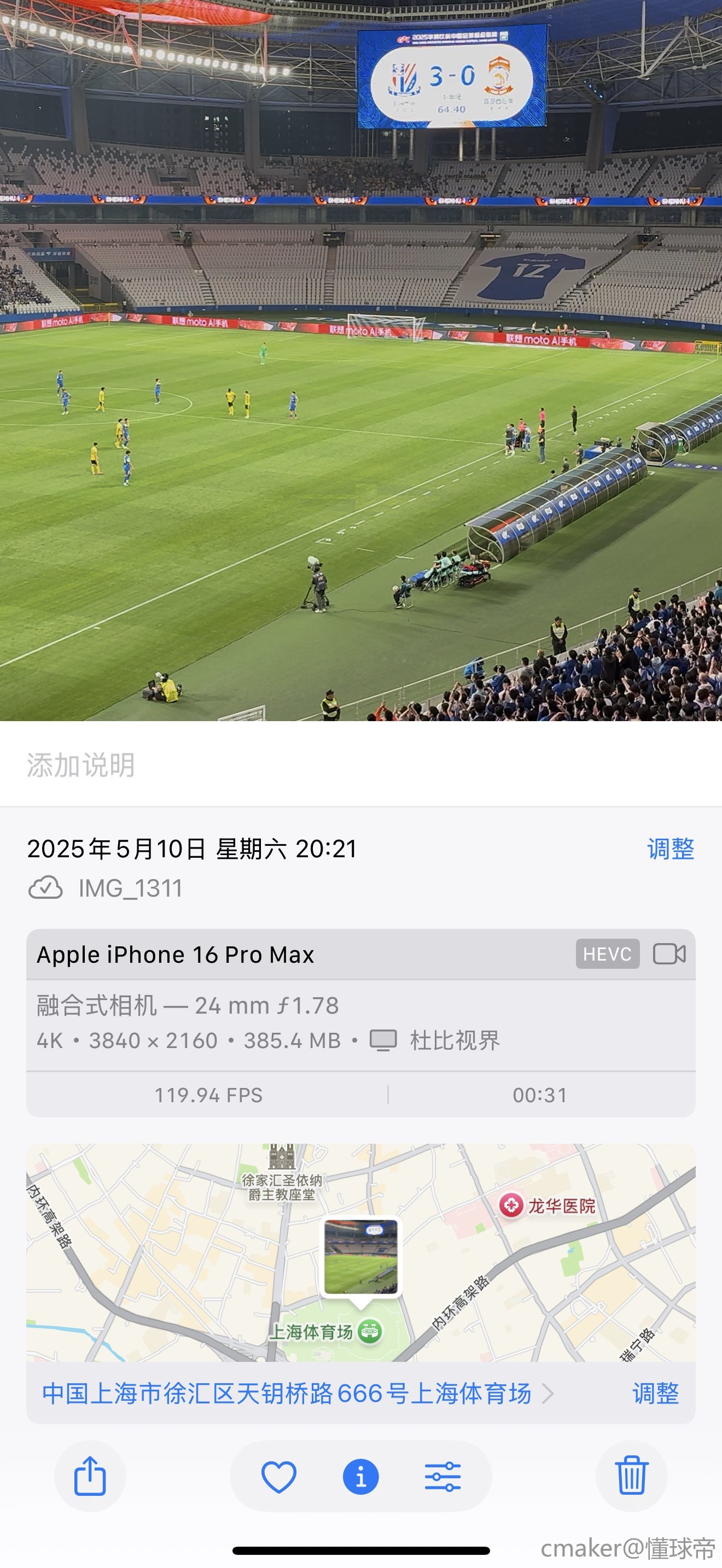Image resolution: width=722 pixels, height=1568 pixels.
Task: Select the 上海体育场 stadium map pin
Action: pos(370,1331)
